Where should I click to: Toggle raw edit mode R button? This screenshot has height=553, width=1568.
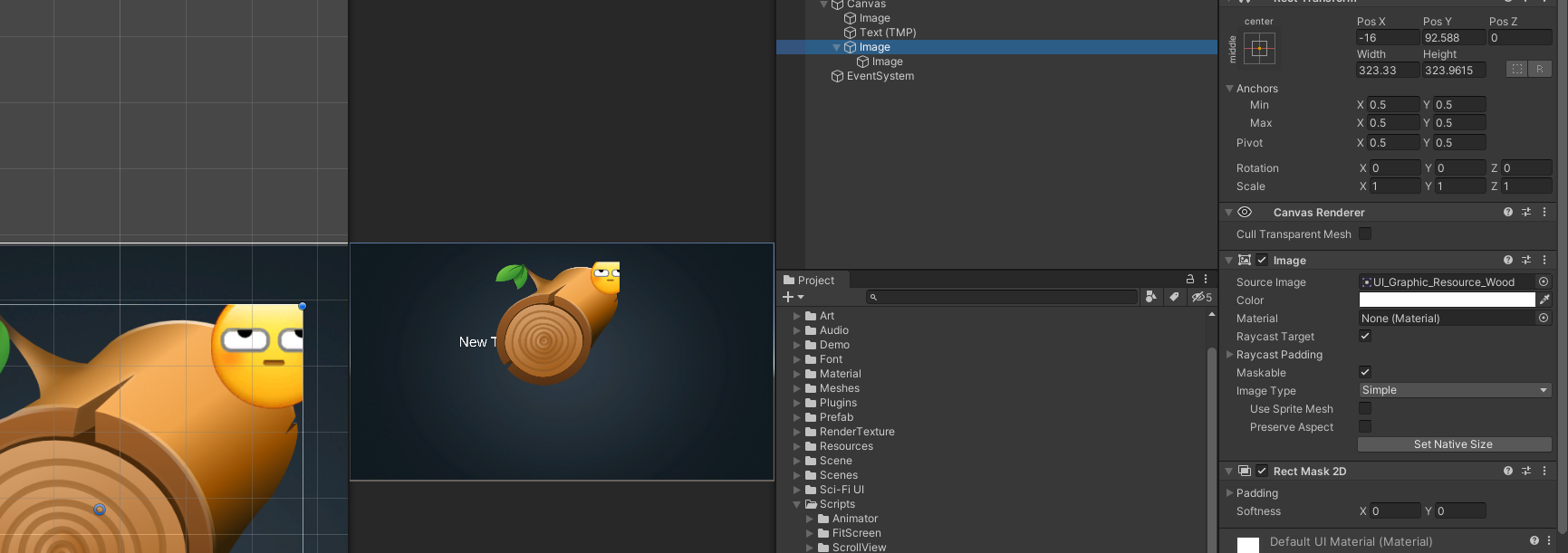[x=1540, y=70]
